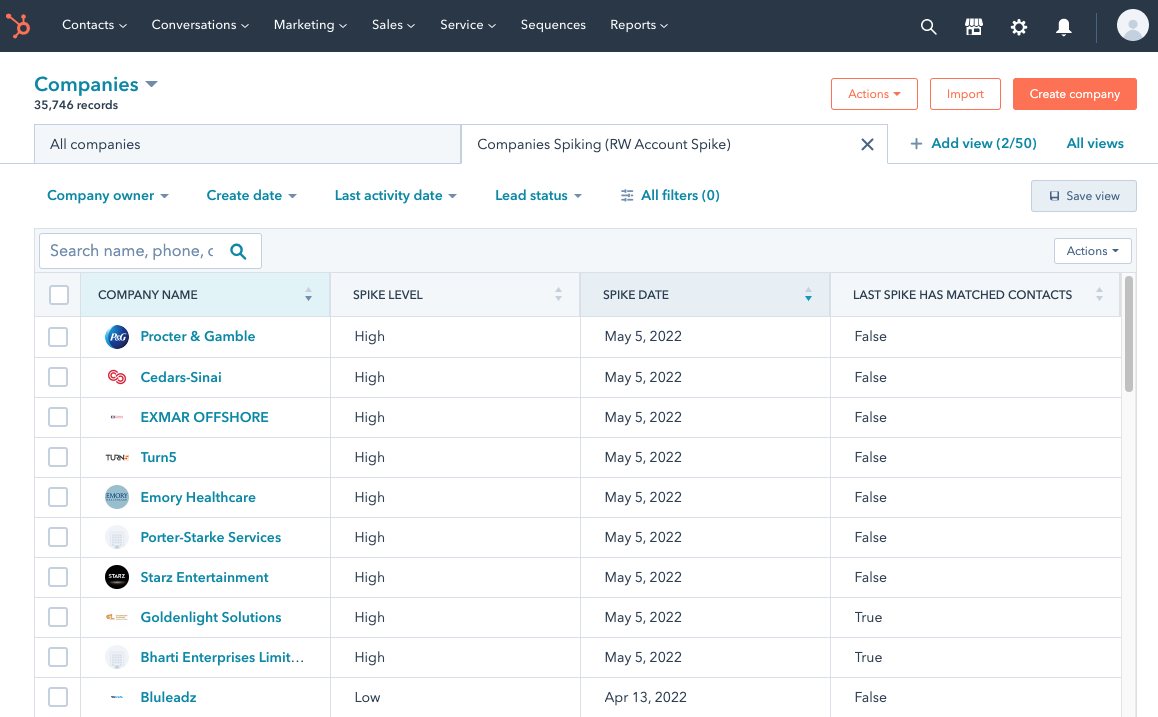Go to Sequences
The width and height of the screenshot is (1158, 717).
pyautogui.click(x=553, y=25)
